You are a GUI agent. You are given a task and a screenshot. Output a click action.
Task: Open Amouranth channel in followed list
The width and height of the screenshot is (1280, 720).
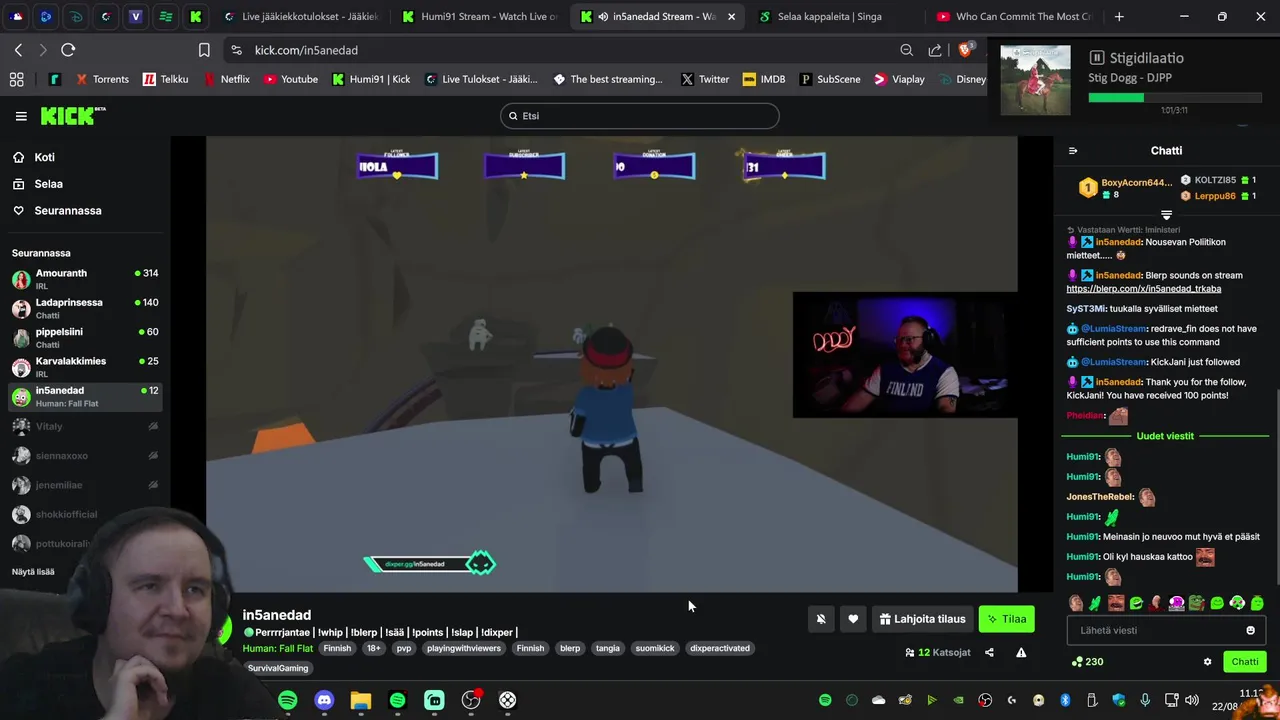(x=85, y=279)
